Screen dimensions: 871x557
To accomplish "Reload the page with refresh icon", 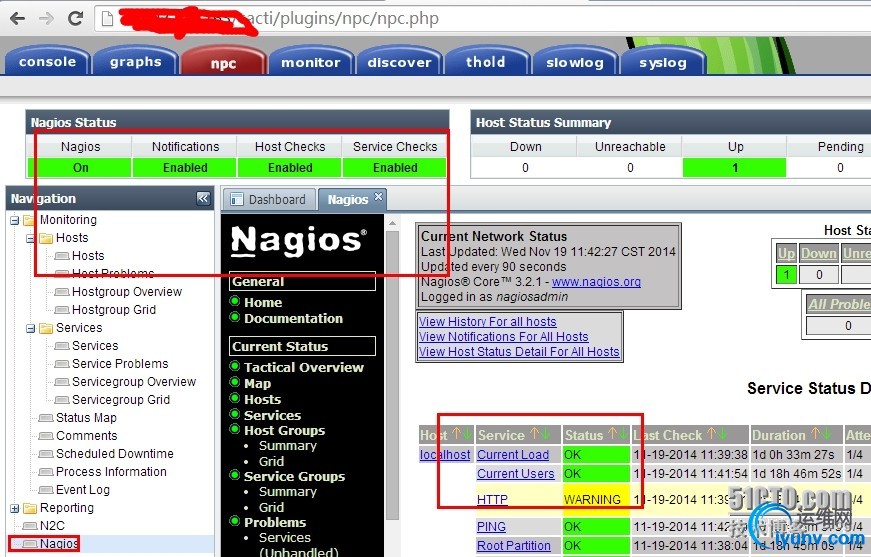I will coord(75,19).
